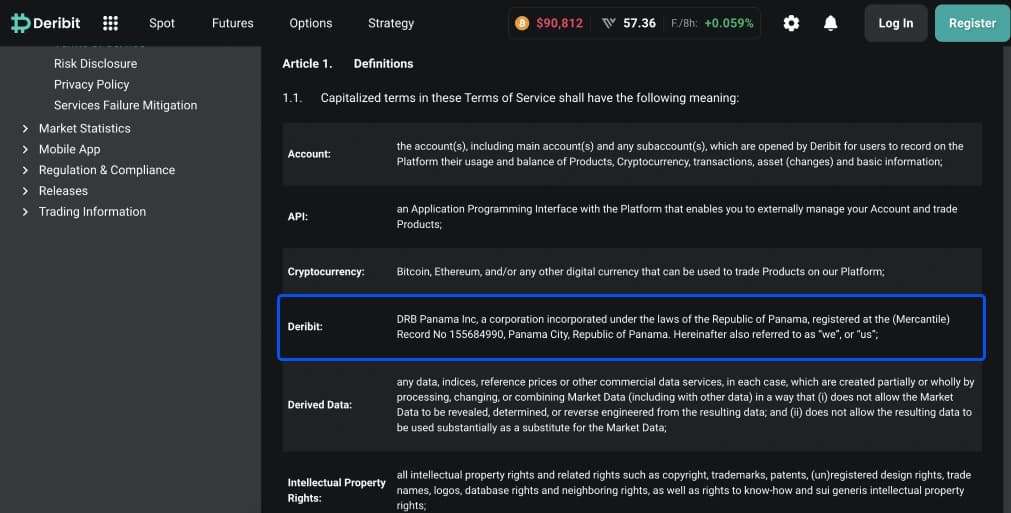Expand the Market Statistics chevron

(25, 128)
